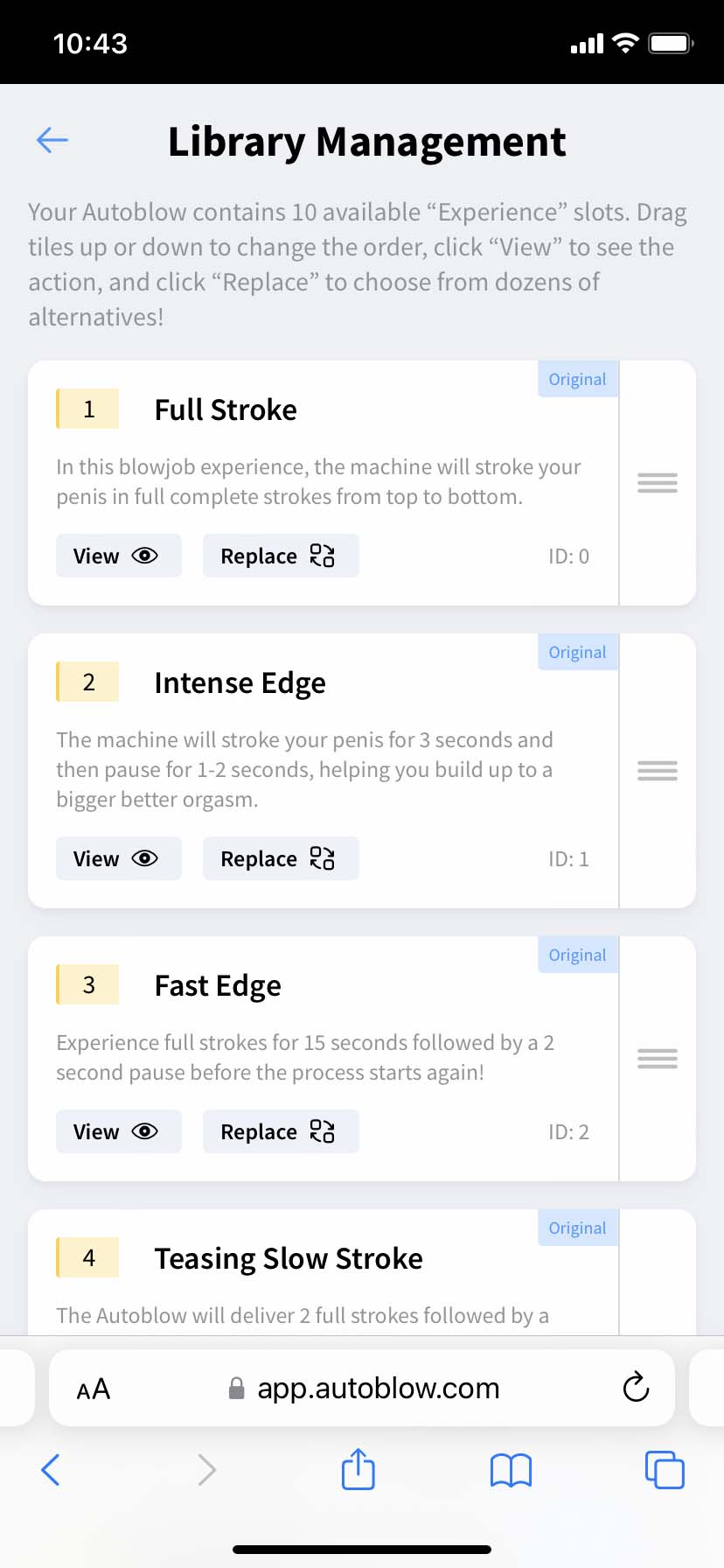The height and width of the screenshot is (1568, 724).
Task: Tap the blue back arrow beside Library Management
Action: pos(52,140)
